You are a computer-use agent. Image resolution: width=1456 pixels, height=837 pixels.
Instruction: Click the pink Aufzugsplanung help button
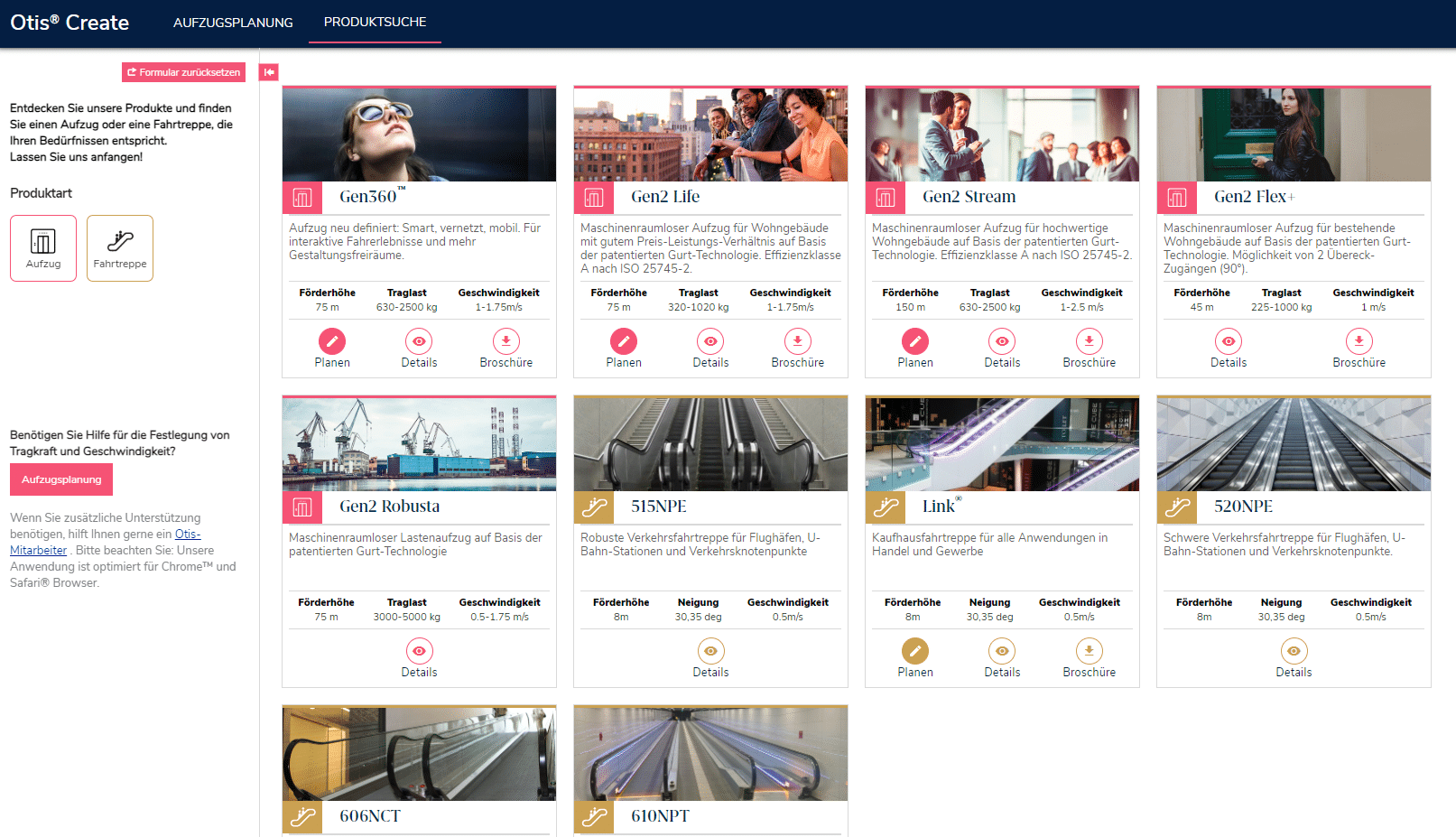click(x=61, y=479)
